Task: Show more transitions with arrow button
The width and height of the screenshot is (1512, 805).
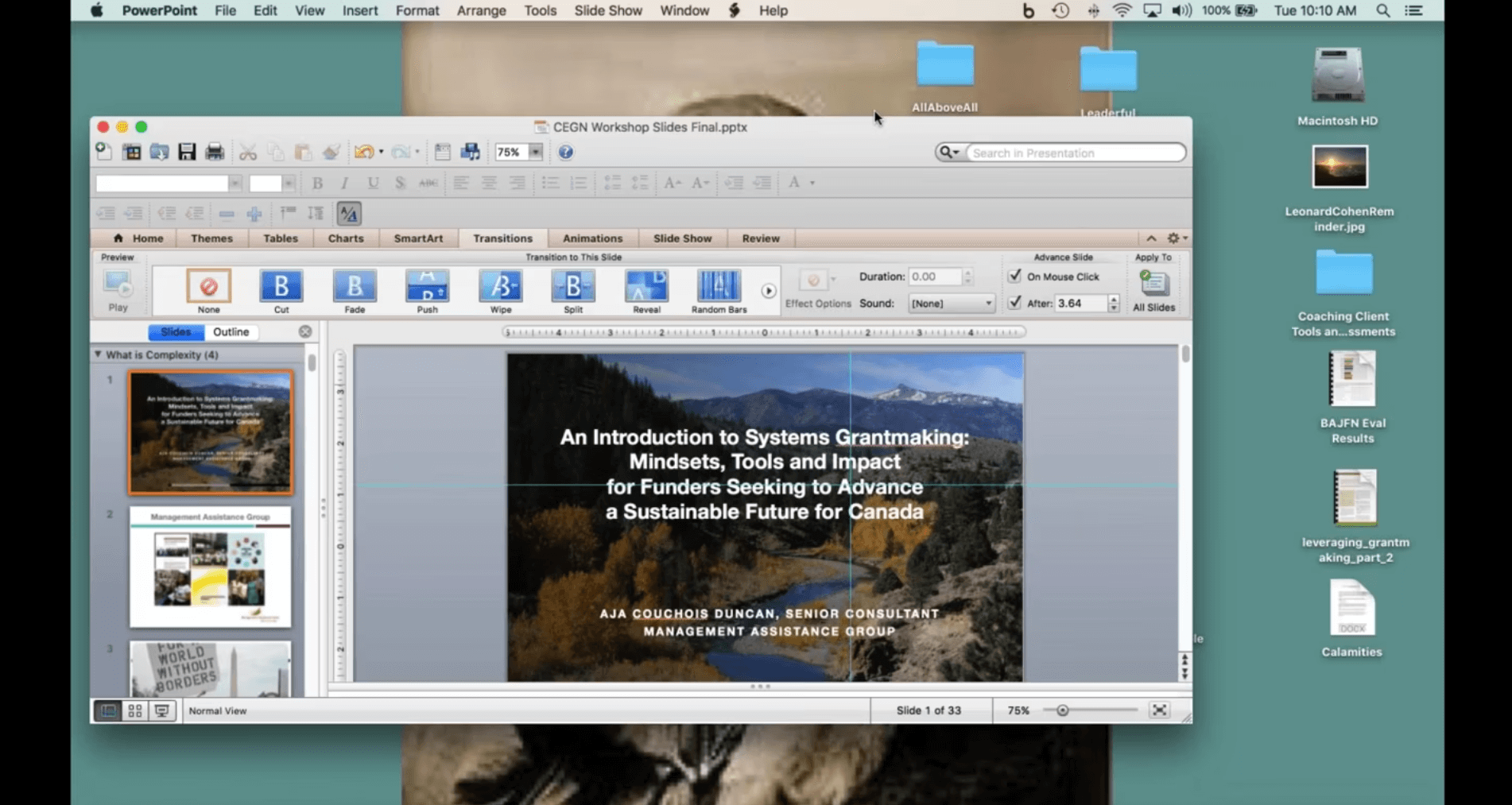Action: pyautogui.click(x=768, y=291)
